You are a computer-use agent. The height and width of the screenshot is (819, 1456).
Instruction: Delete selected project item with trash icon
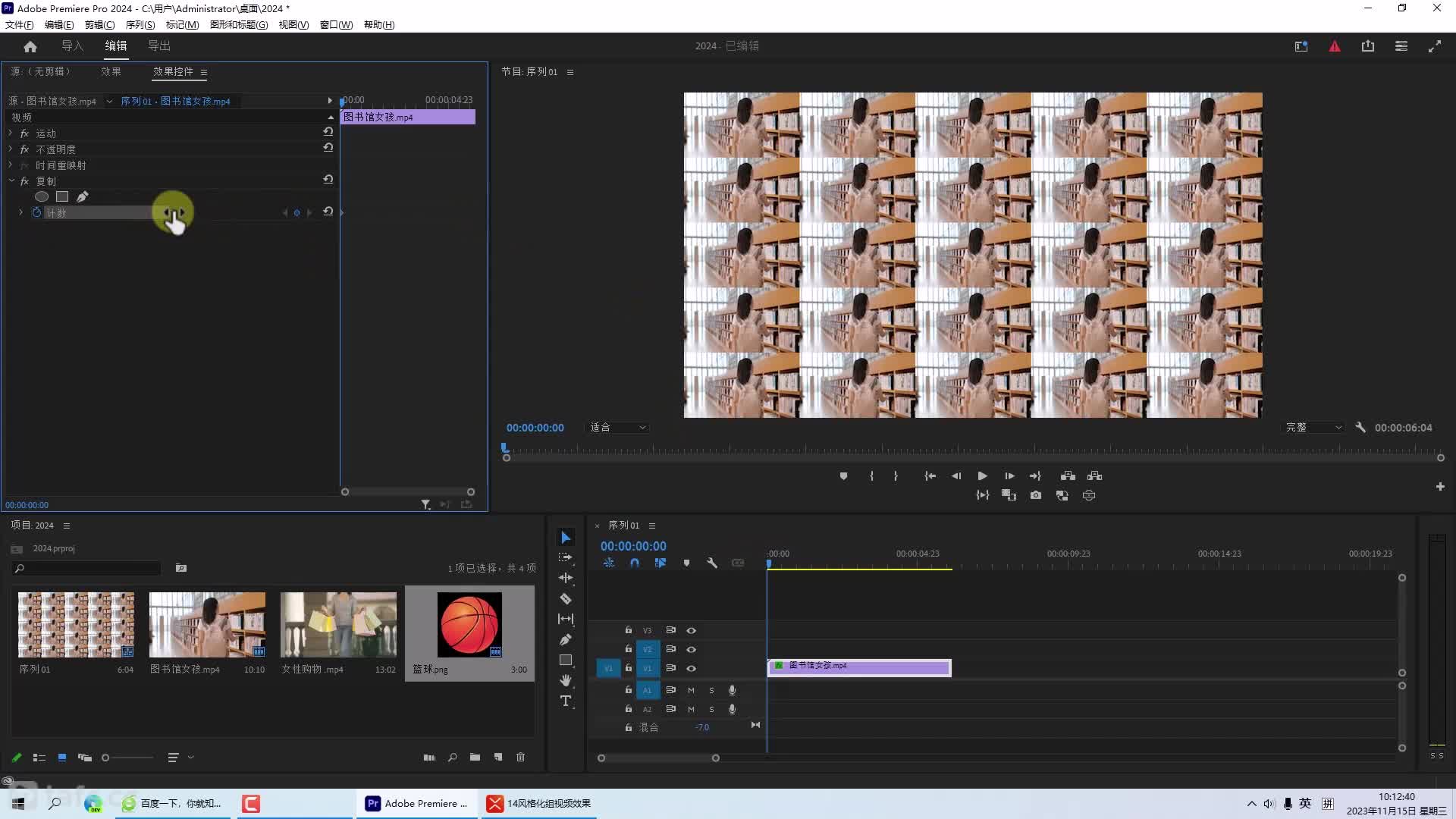[520, 757]
